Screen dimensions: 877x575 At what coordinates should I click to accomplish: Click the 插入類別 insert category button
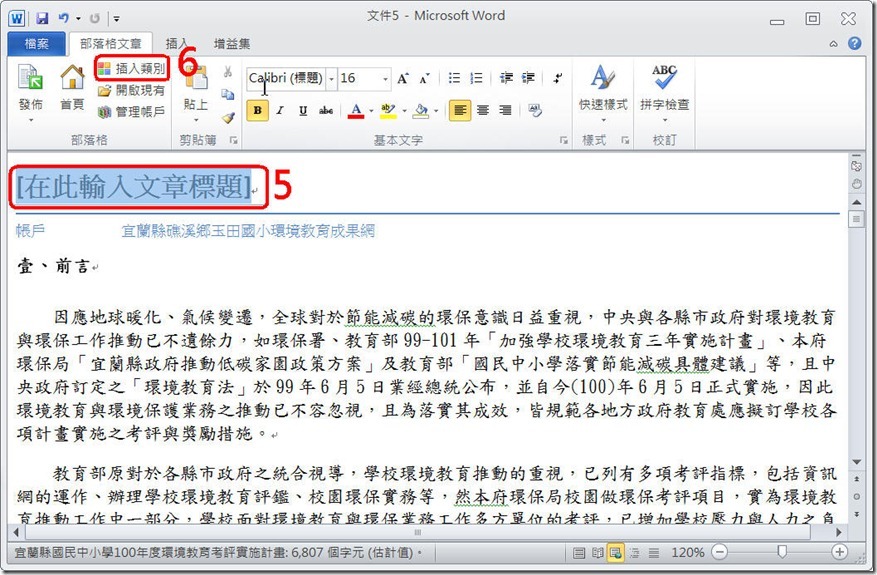131,68
